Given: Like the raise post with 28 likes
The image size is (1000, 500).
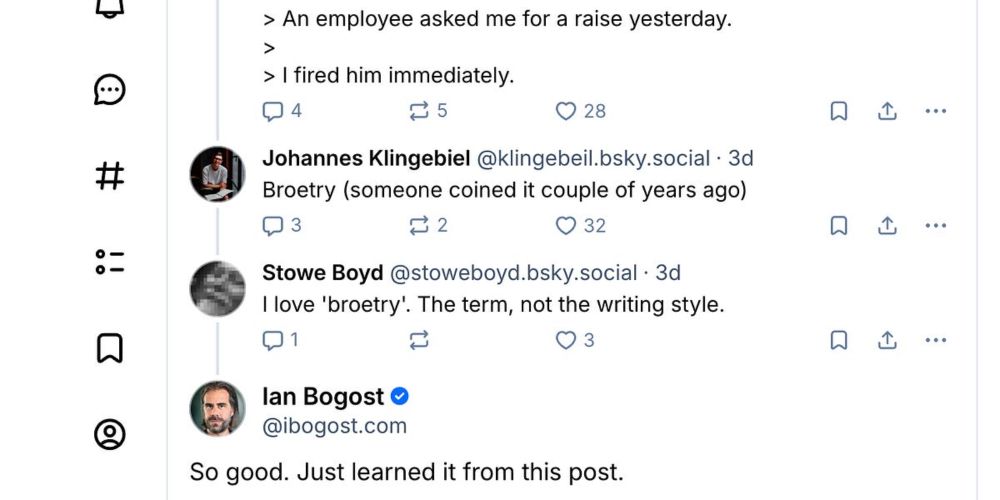Looking at the screenshot, I should click(566, 111).
